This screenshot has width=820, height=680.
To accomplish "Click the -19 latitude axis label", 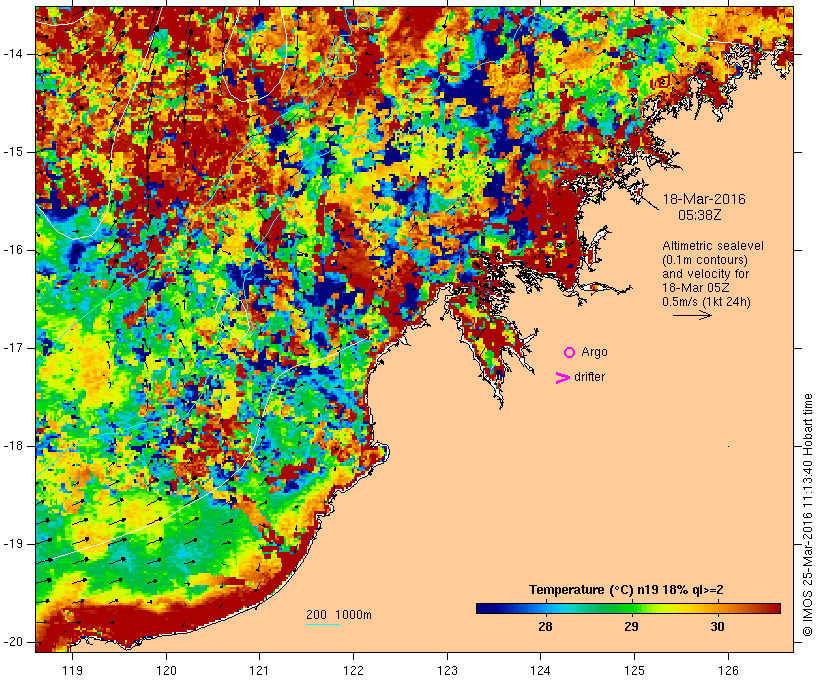I will click(x=13, y=544).
